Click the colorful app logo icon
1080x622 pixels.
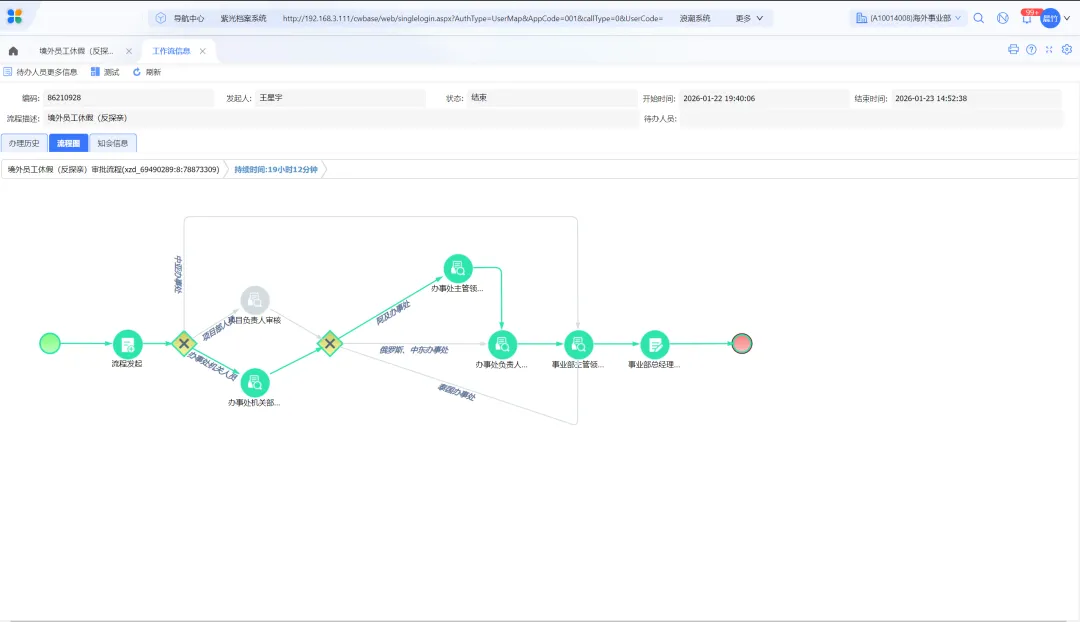point(14,17)
